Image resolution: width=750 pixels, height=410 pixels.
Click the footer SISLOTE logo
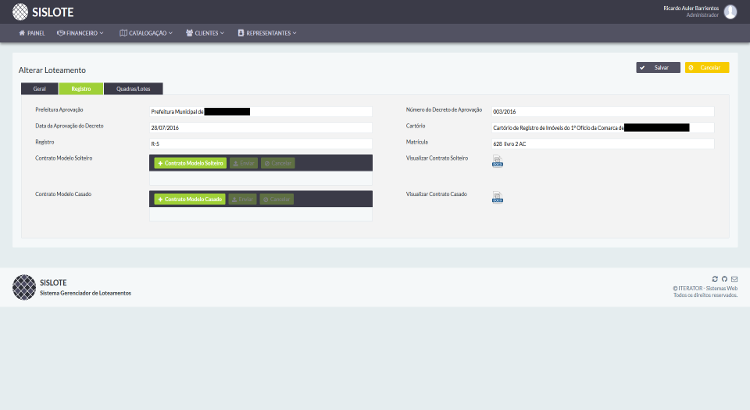click(x=24, y=287)
